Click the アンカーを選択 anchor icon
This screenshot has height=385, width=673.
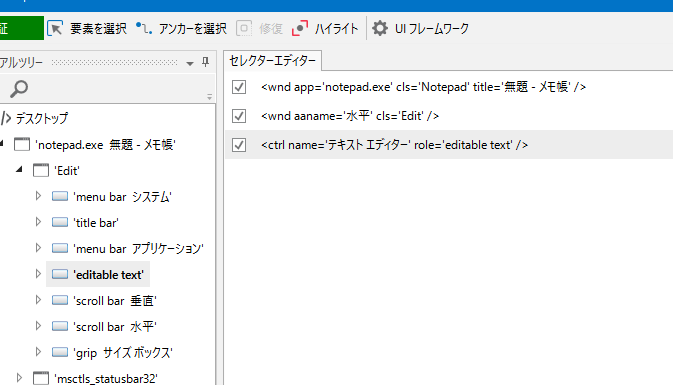click(144, 28)
